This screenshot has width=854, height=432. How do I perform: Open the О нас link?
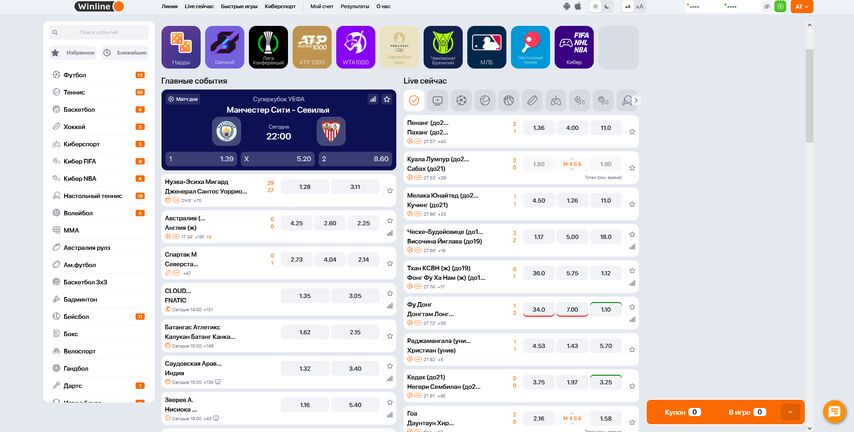point(383,7)
